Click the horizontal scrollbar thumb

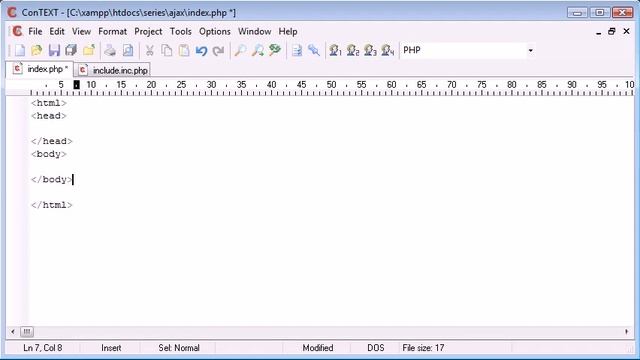point(27,331)
